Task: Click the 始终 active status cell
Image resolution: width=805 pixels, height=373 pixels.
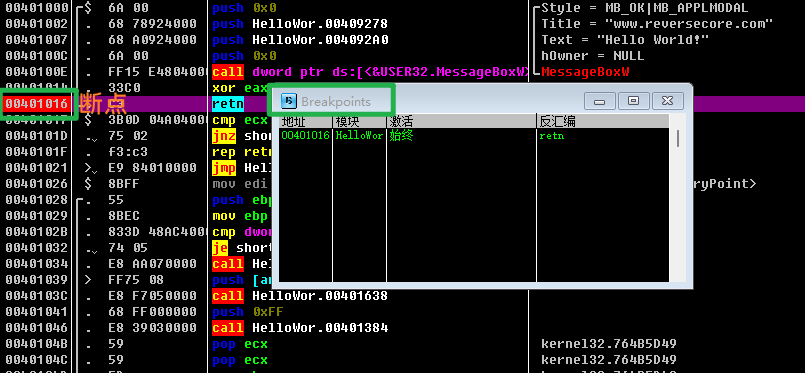Action: [401, 136]
